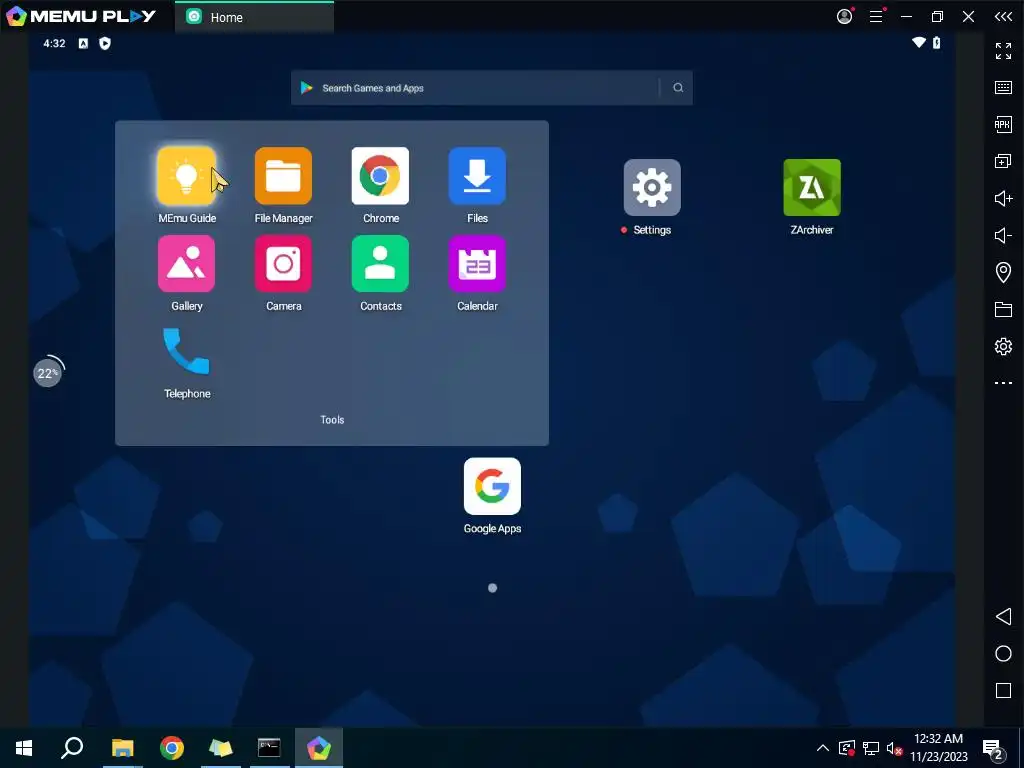Open the Windows notification center

[x=993, y=748]
